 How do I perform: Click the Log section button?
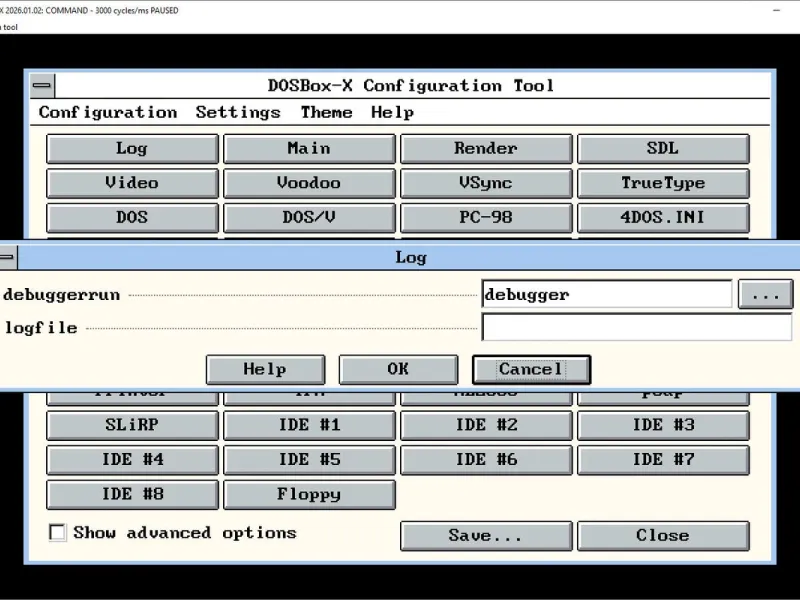pyautogui.click(x=132, y=148)
